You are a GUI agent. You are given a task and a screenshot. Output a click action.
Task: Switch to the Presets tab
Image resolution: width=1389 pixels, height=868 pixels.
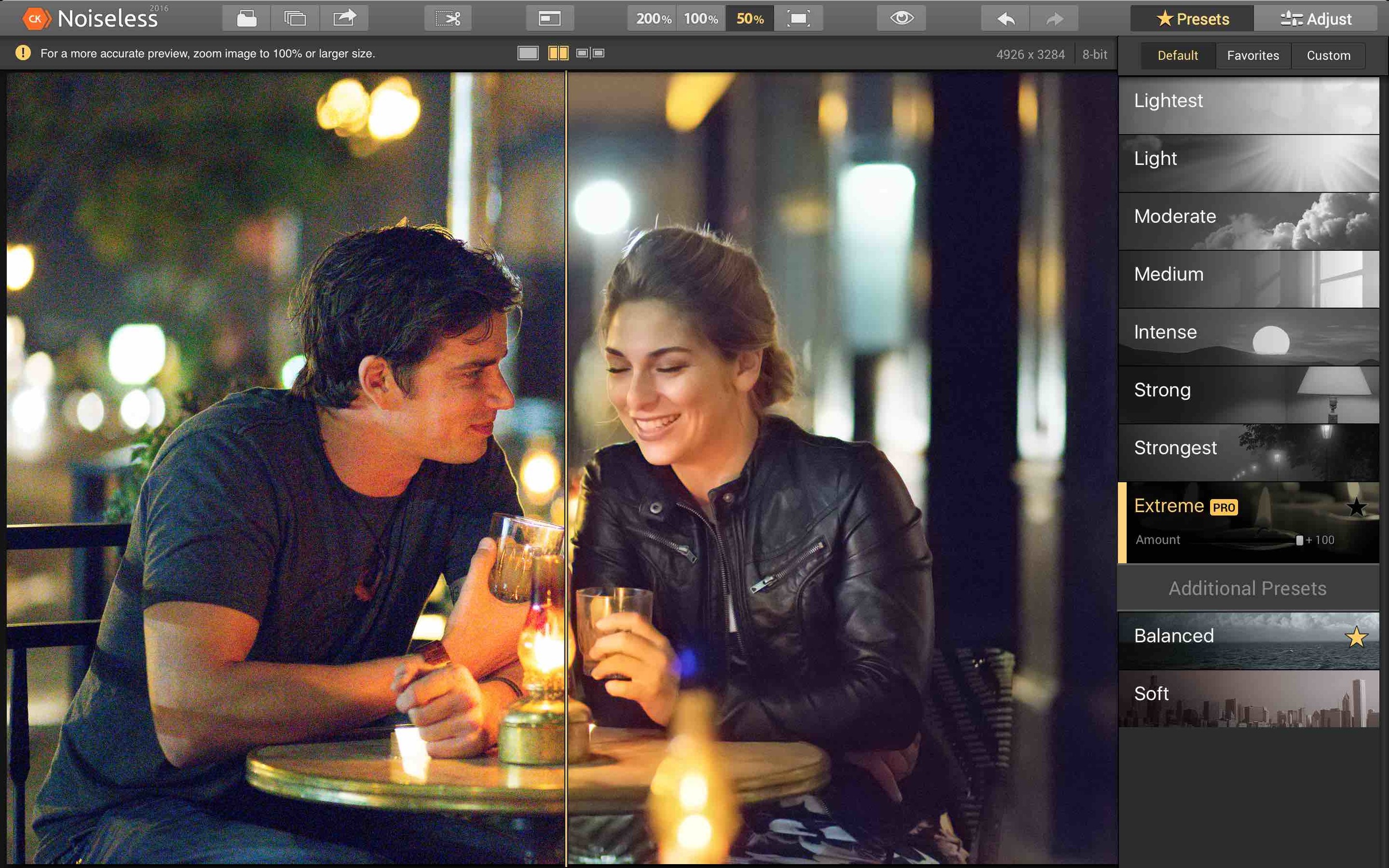tap(1192, 18)
